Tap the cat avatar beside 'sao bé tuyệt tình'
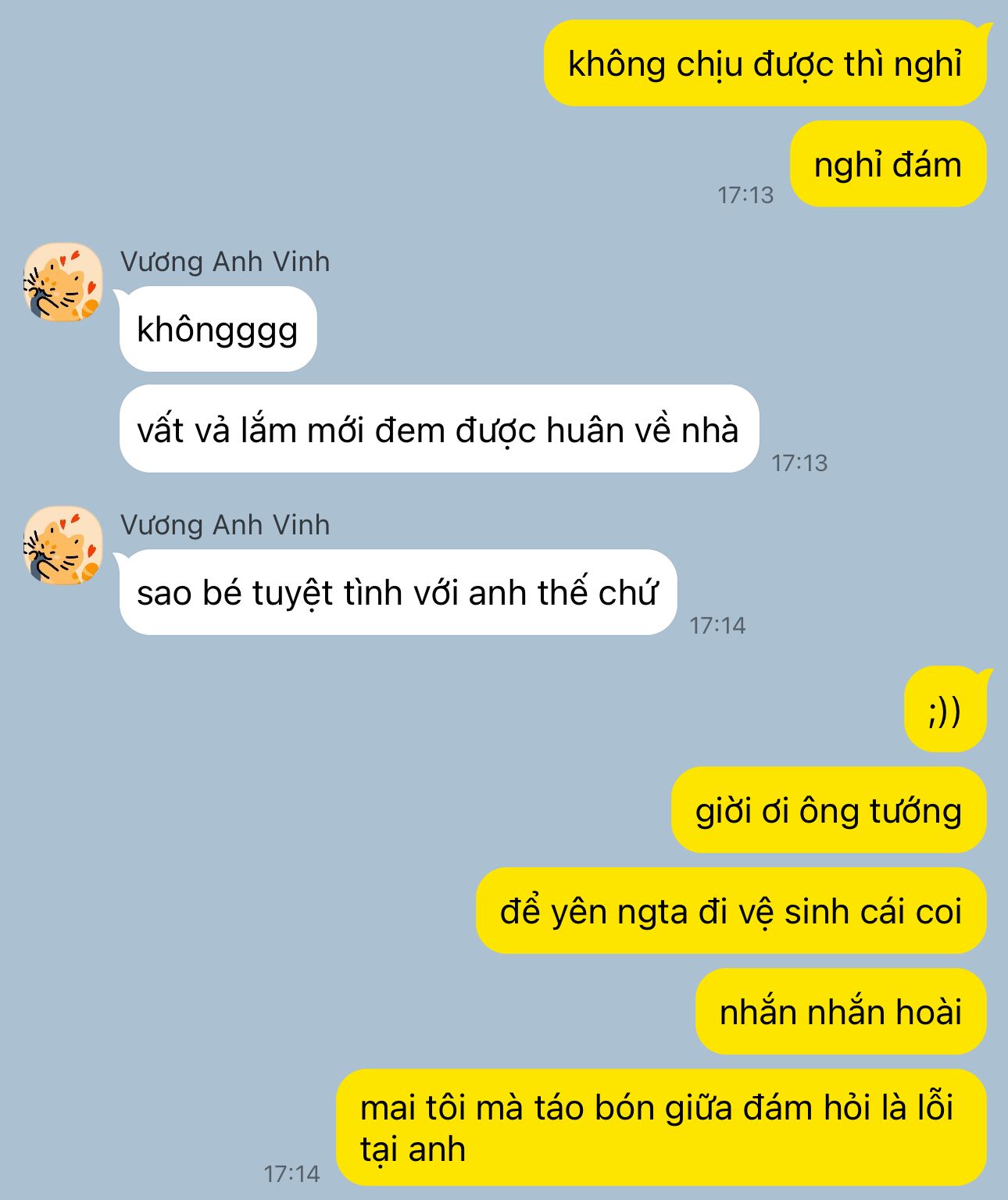The height and width of the screenshot is (1200, 1008). [63, 545]
